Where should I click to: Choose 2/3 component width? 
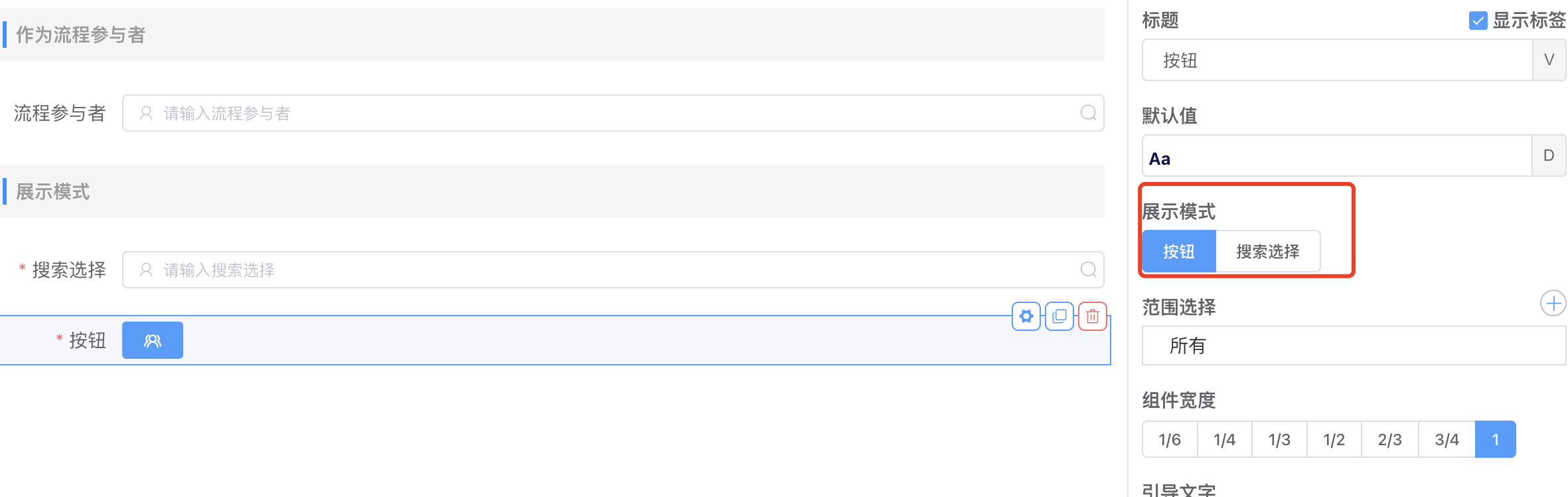click(x=1389, y=439)
